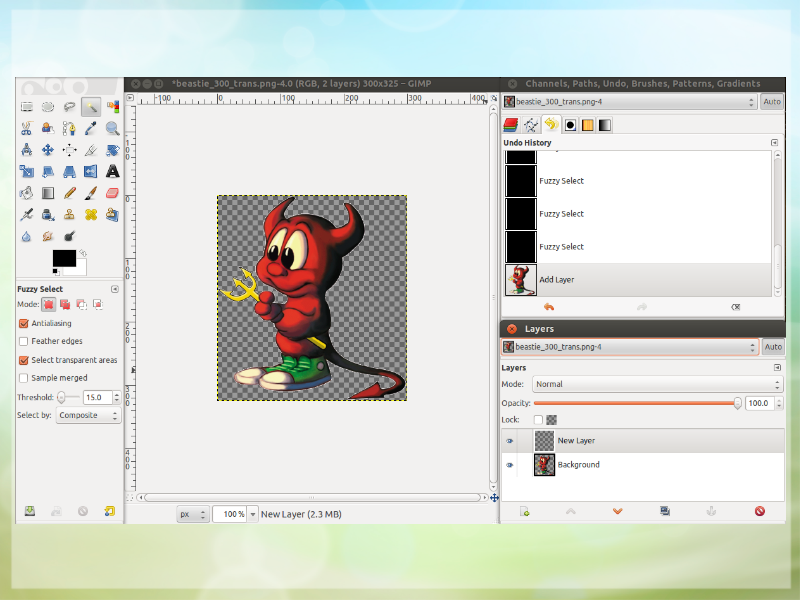
Task: Select the Eraser tool
Action: (112, 193)
